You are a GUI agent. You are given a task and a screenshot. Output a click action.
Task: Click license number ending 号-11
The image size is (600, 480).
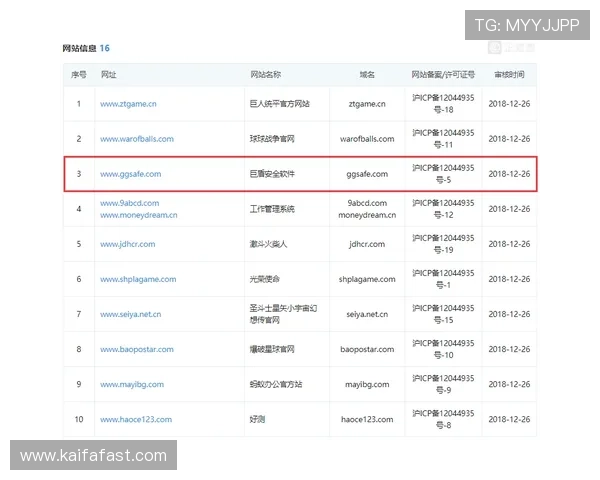click(x=443, y=139)
